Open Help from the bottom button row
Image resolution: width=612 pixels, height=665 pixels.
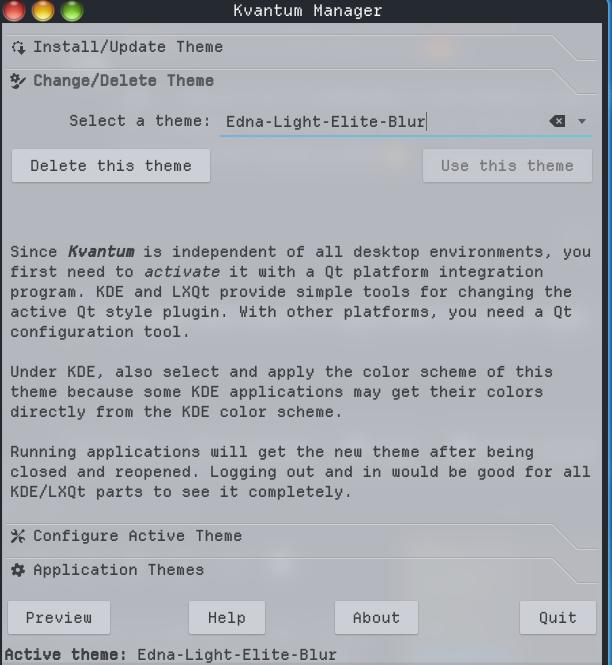pyautogui.click(x=227, y=618)
